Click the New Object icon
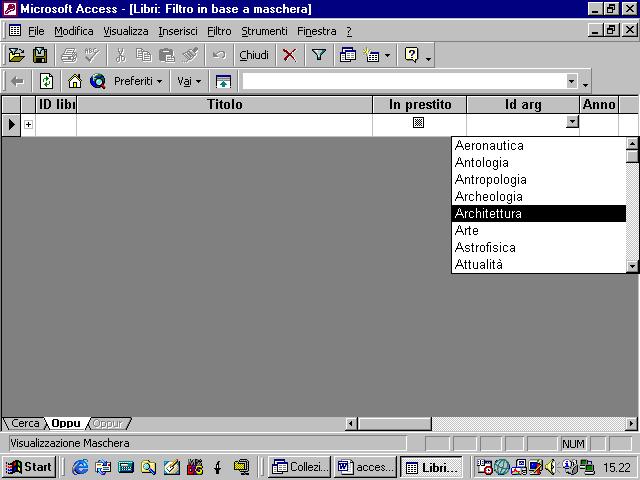Image resolution: width=640 pixels, height=480 pixels. coord(372,55)
